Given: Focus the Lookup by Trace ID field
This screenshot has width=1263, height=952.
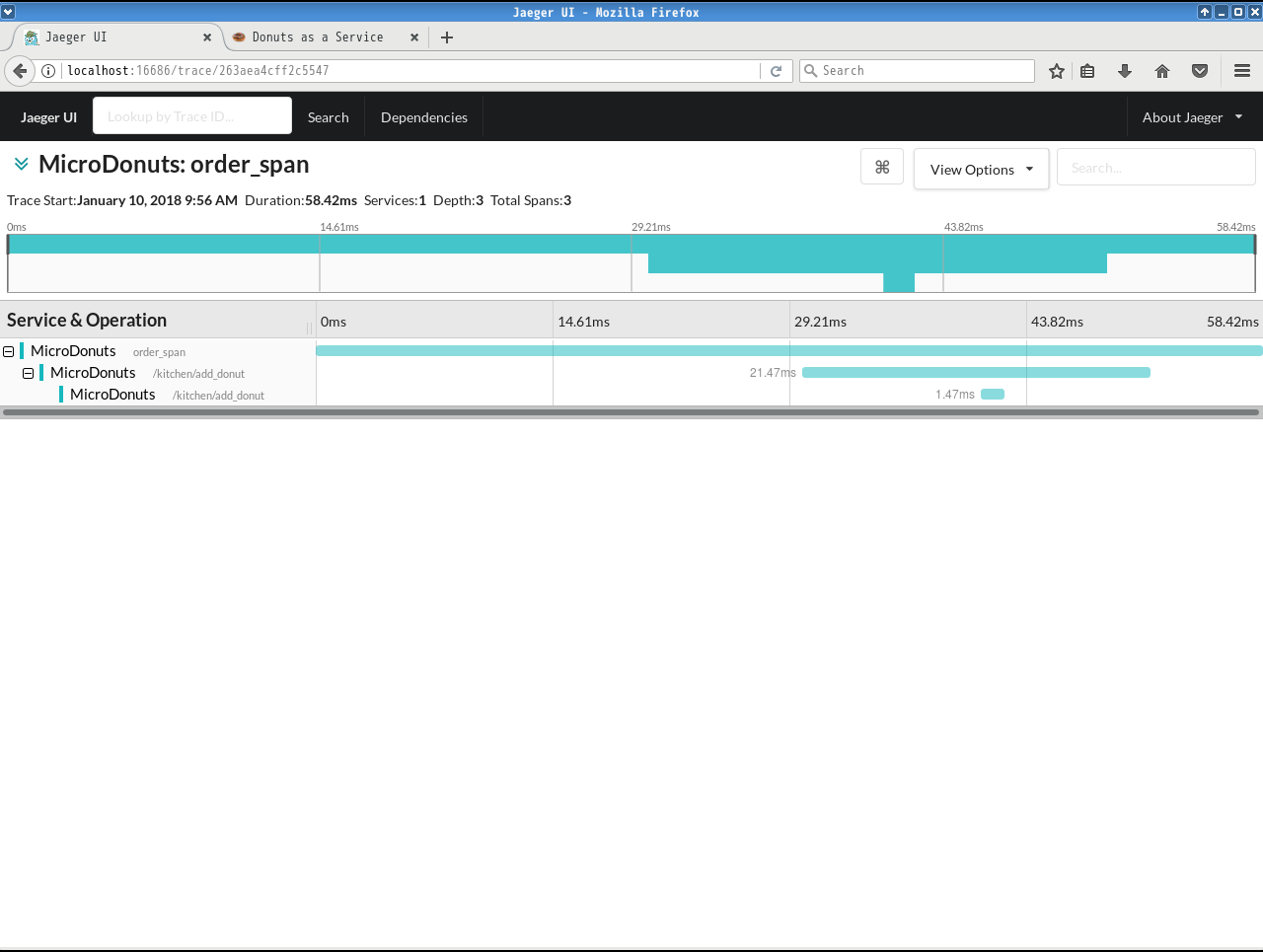Looking at the screenshot, I should (192, 115).
